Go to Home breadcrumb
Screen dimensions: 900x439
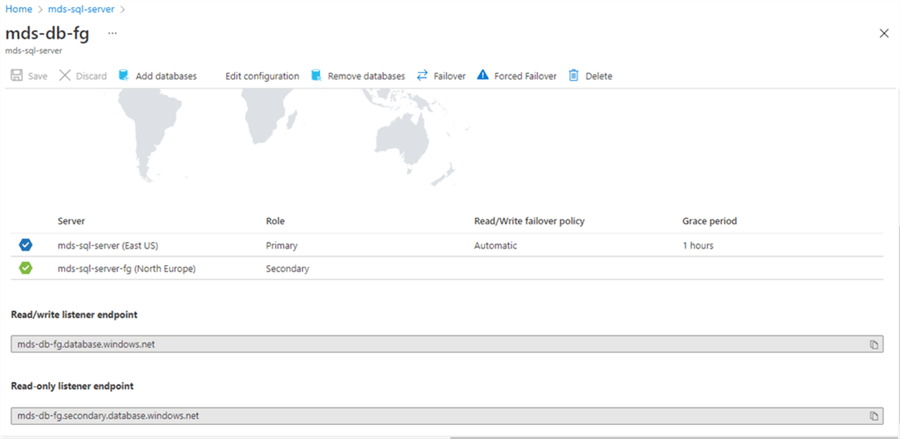pos(18,9)
